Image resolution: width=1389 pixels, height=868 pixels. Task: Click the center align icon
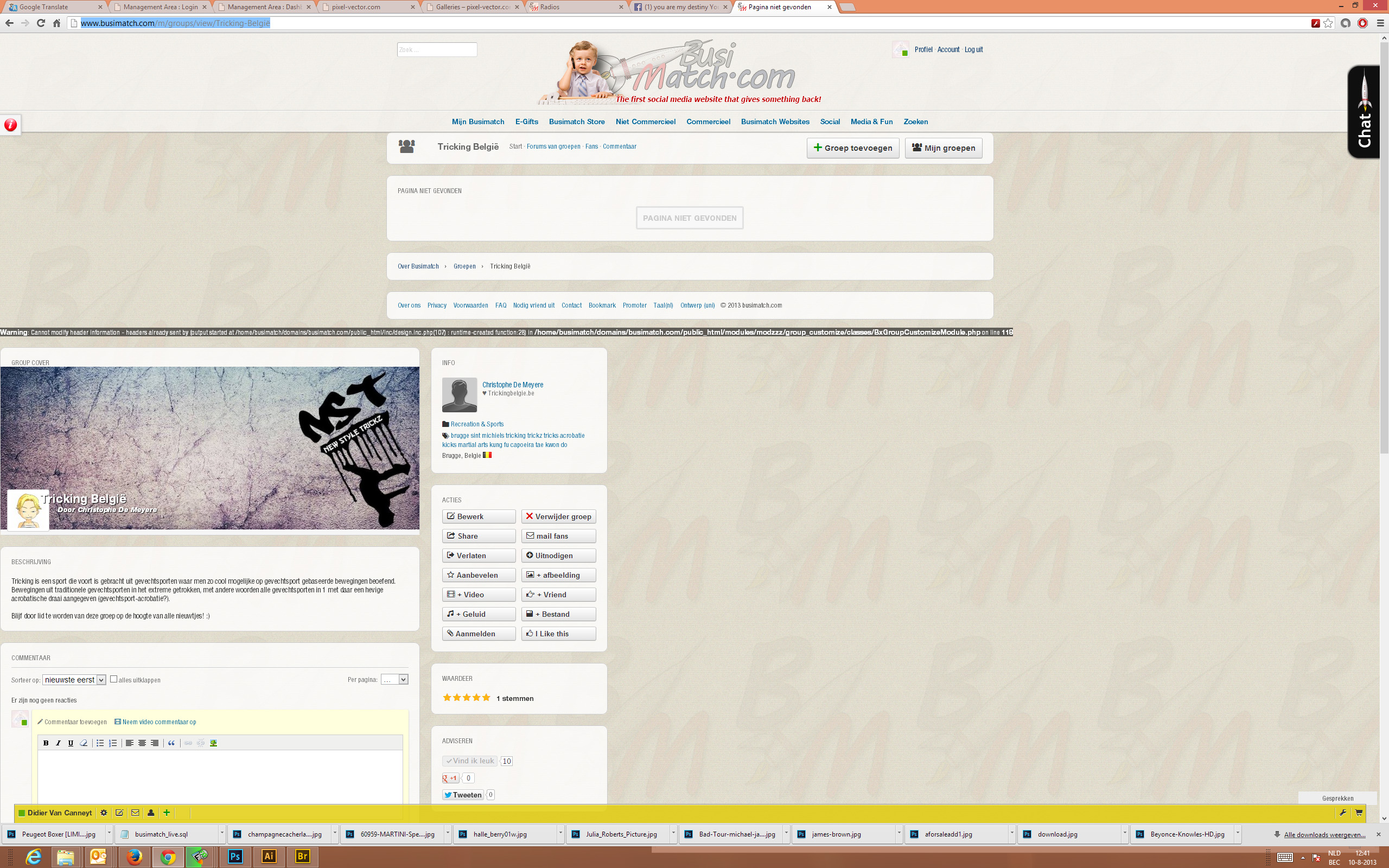(x=142, y=743)
